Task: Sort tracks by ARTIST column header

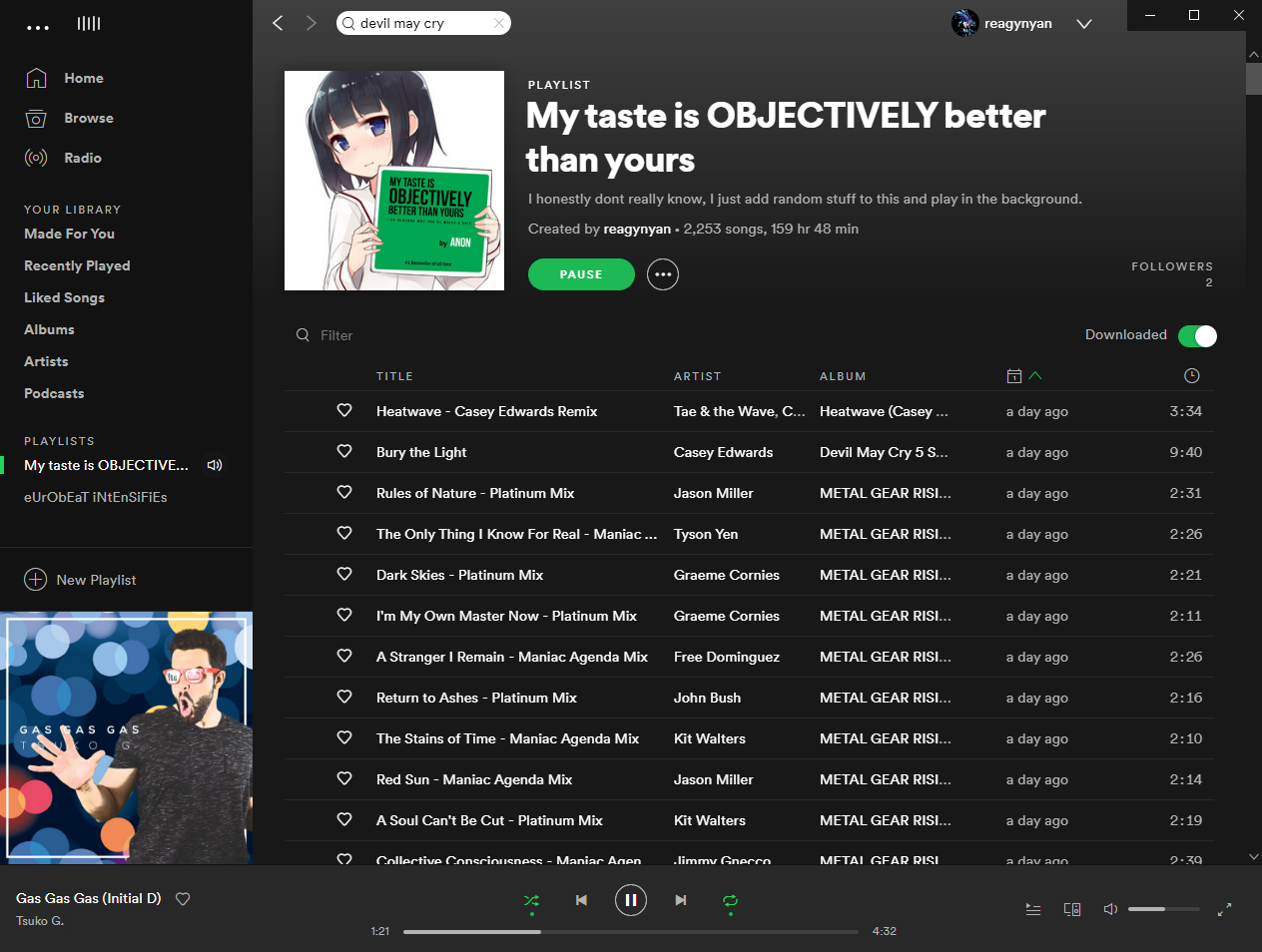Action: tap(697, 376)
